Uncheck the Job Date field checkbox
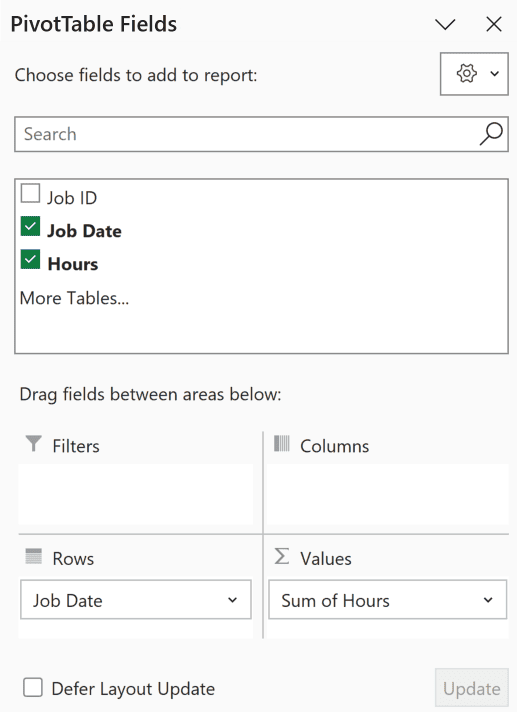 point(30,227)
